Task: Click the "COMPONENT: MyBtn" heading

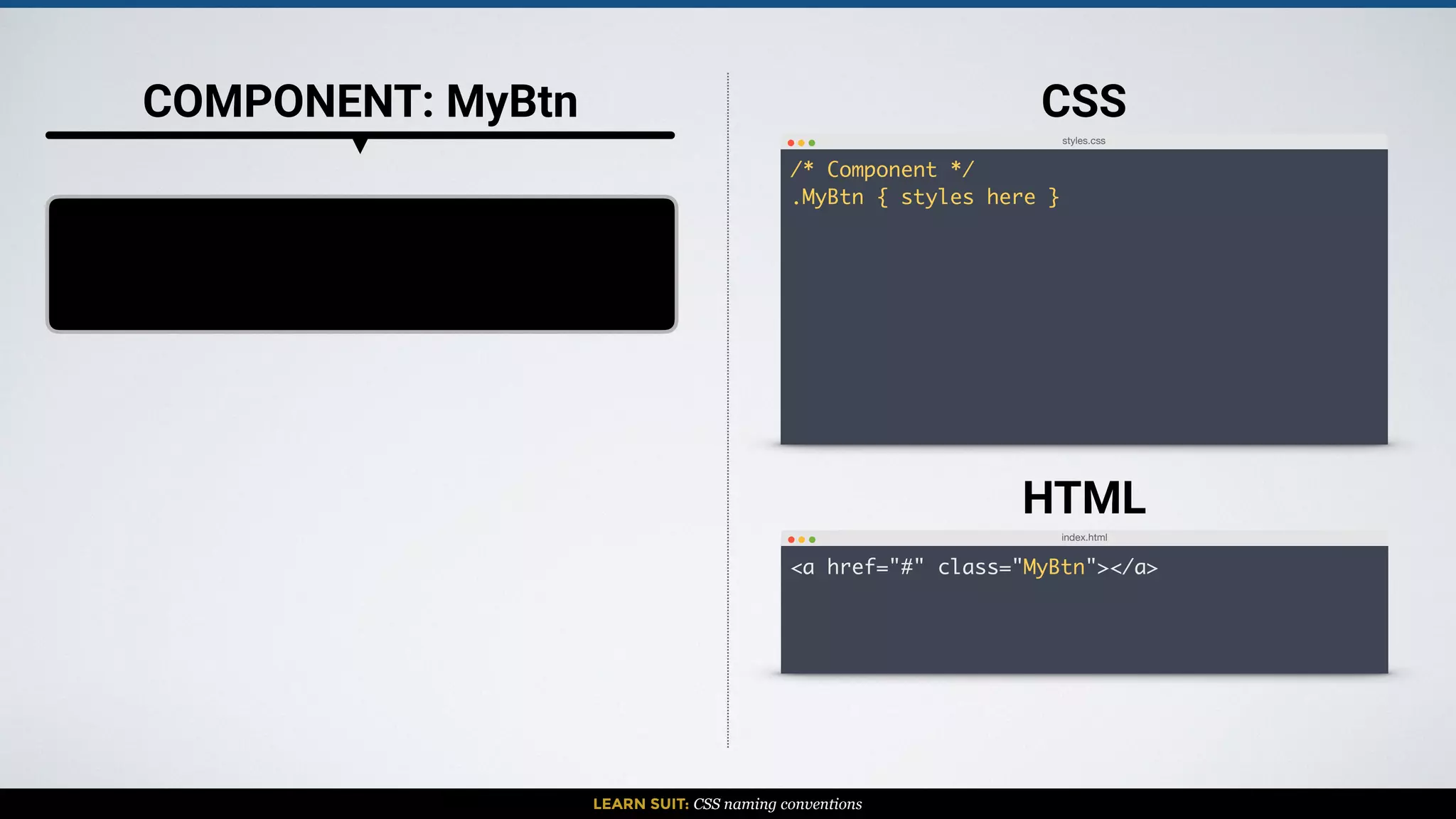Action: 360,101
